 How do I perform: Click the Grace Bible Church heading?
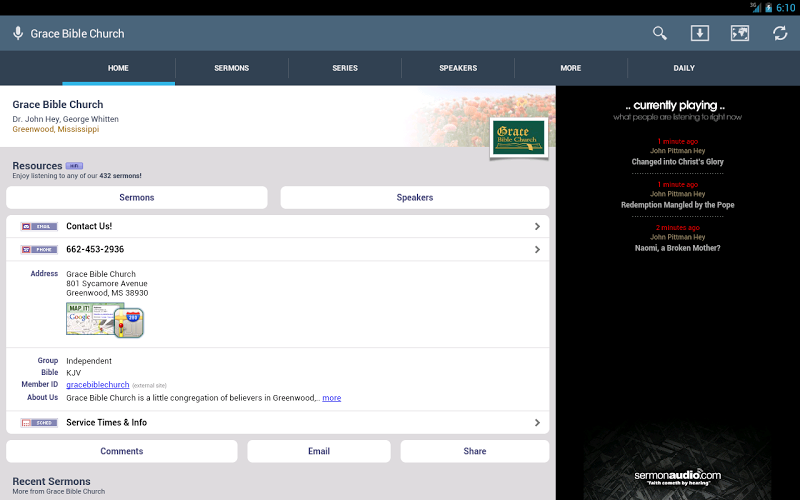click(x=58, y=105)
